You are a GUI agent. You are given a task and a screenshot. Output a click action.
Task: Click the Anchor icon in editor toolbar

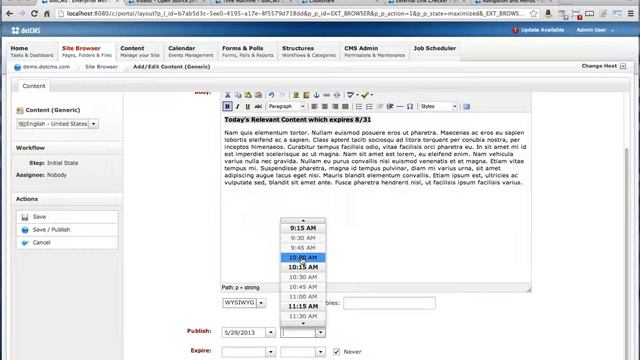(x=316, y=95)
